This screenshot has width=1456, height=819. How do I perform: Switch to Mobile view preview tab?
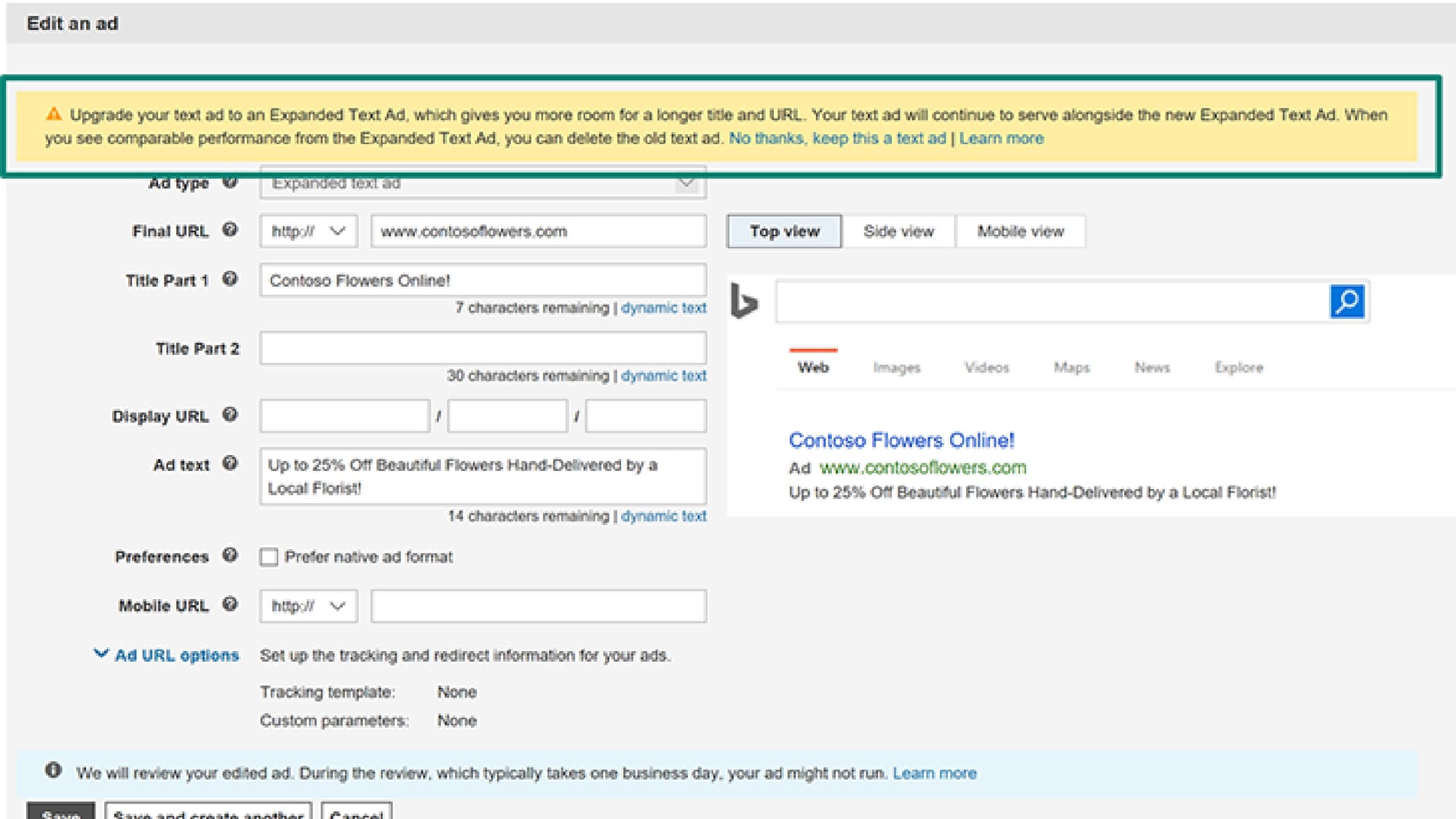[1020, 232]
